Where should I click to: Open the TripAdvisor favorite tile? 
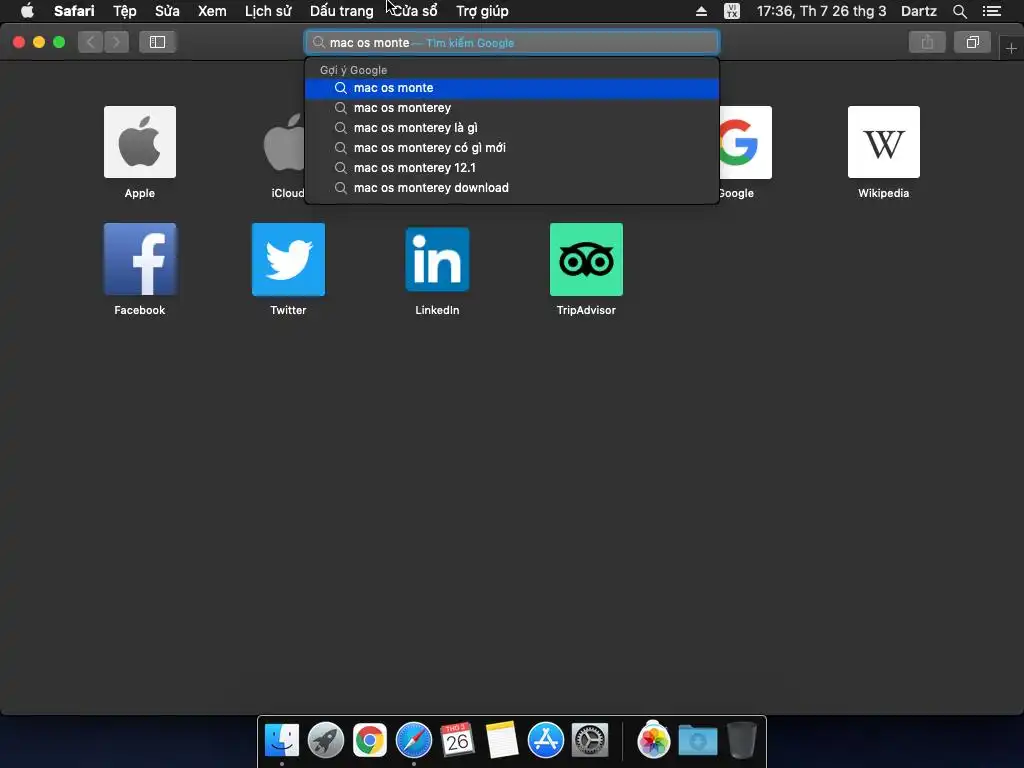[x=586, y=259]
